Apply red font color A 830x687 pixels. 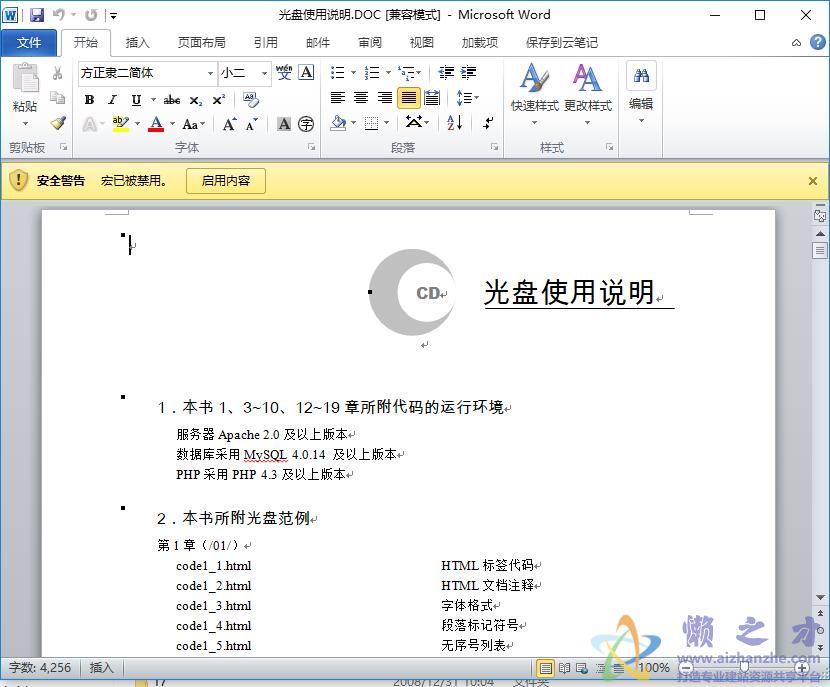point(156,124)
